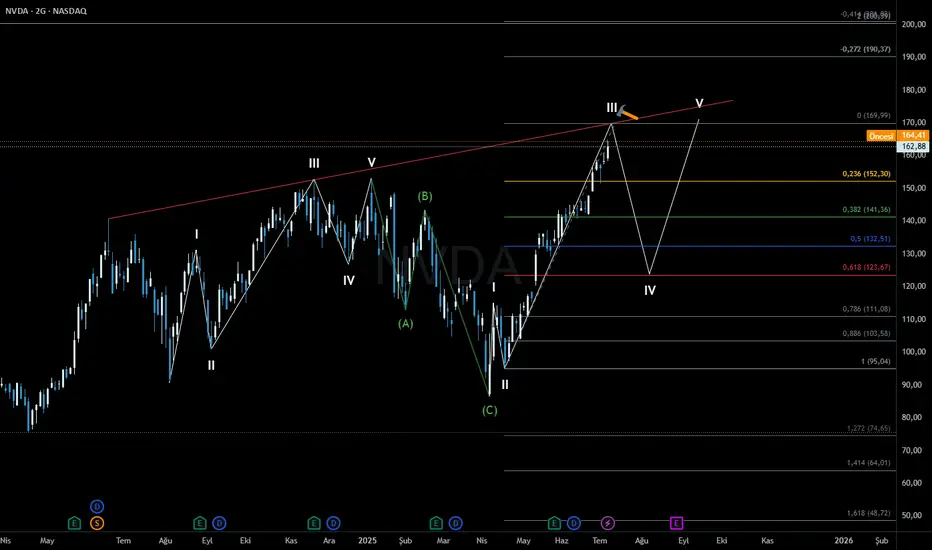This screenshot has width=932, height=550.
Task: Open blue D dividend icon before Eki 2024
Action: click(x=219, y=523)
